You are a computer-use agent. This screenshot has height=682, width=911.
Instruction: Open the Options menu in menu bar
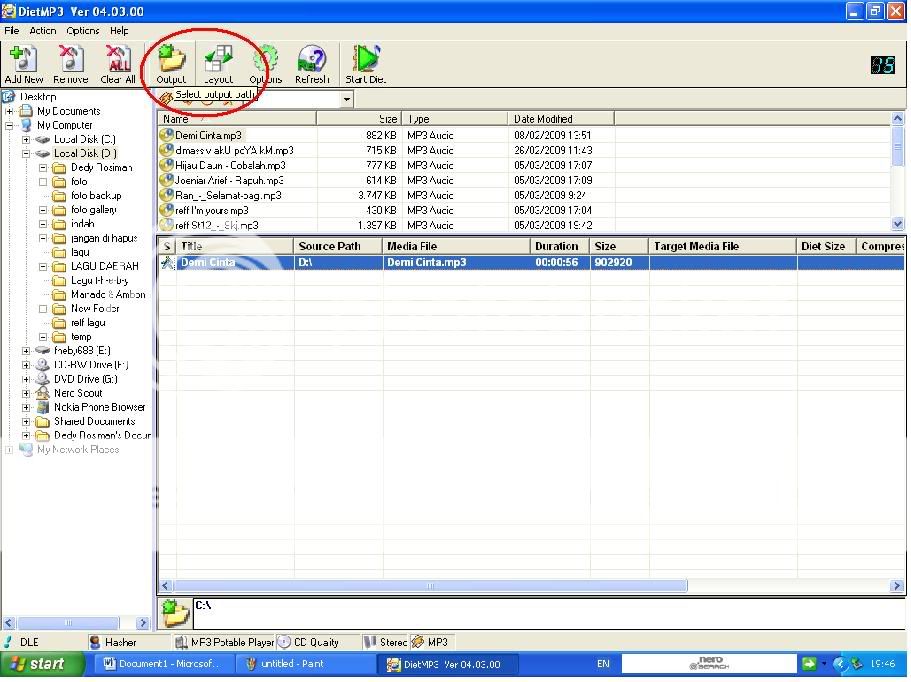click(83, 31)
